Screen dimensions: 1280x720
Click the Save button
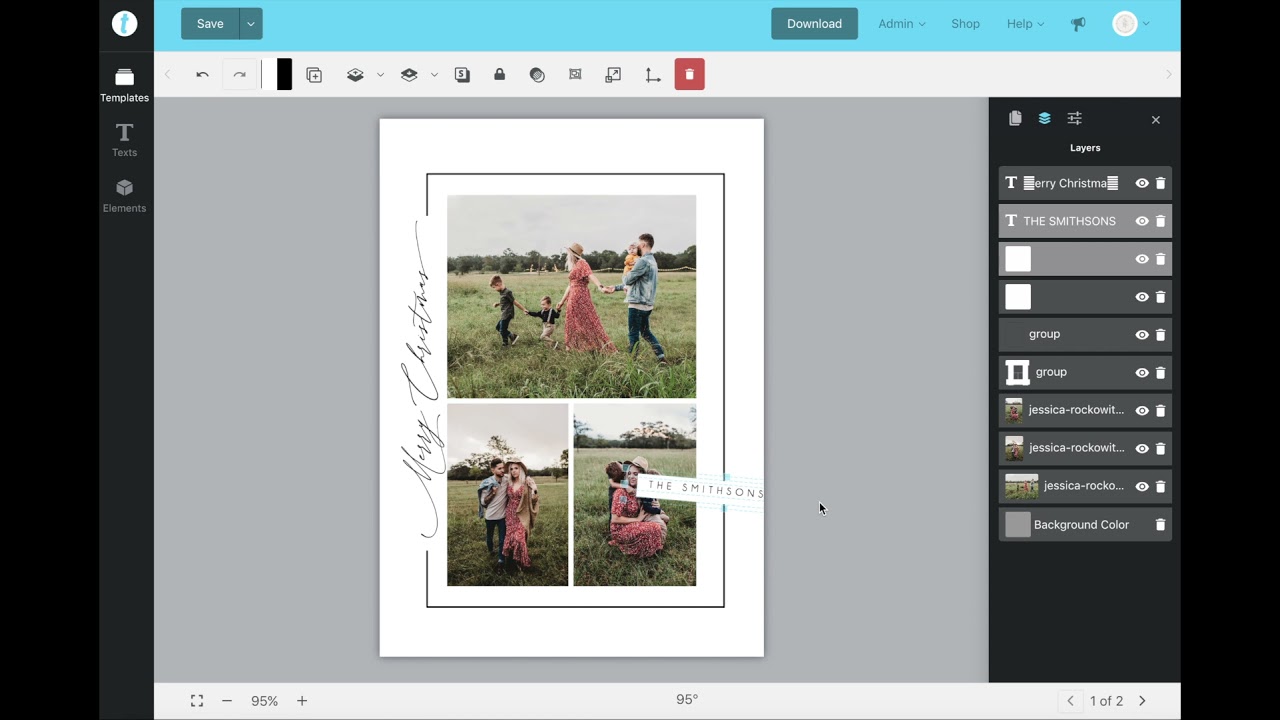click(210, 24)
